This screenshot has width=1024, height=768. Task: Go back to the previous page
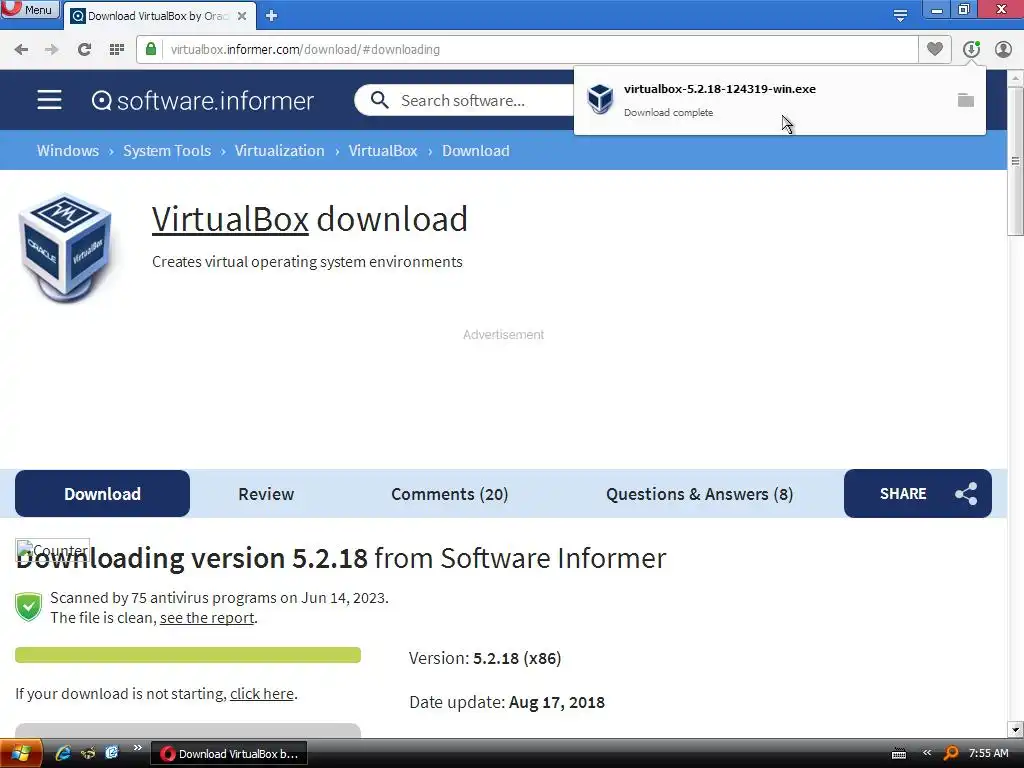click(x=21, y=50)
